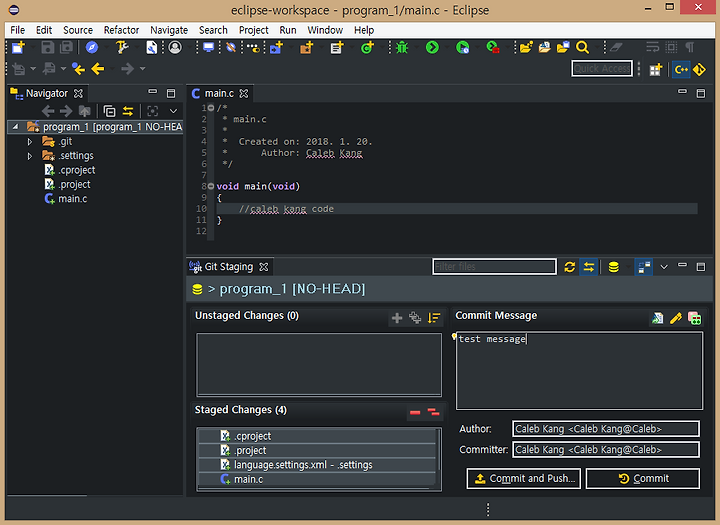Screen dimensions: 720x525
Task: Open the Navigate menu
Action: [x=169, y=30]
